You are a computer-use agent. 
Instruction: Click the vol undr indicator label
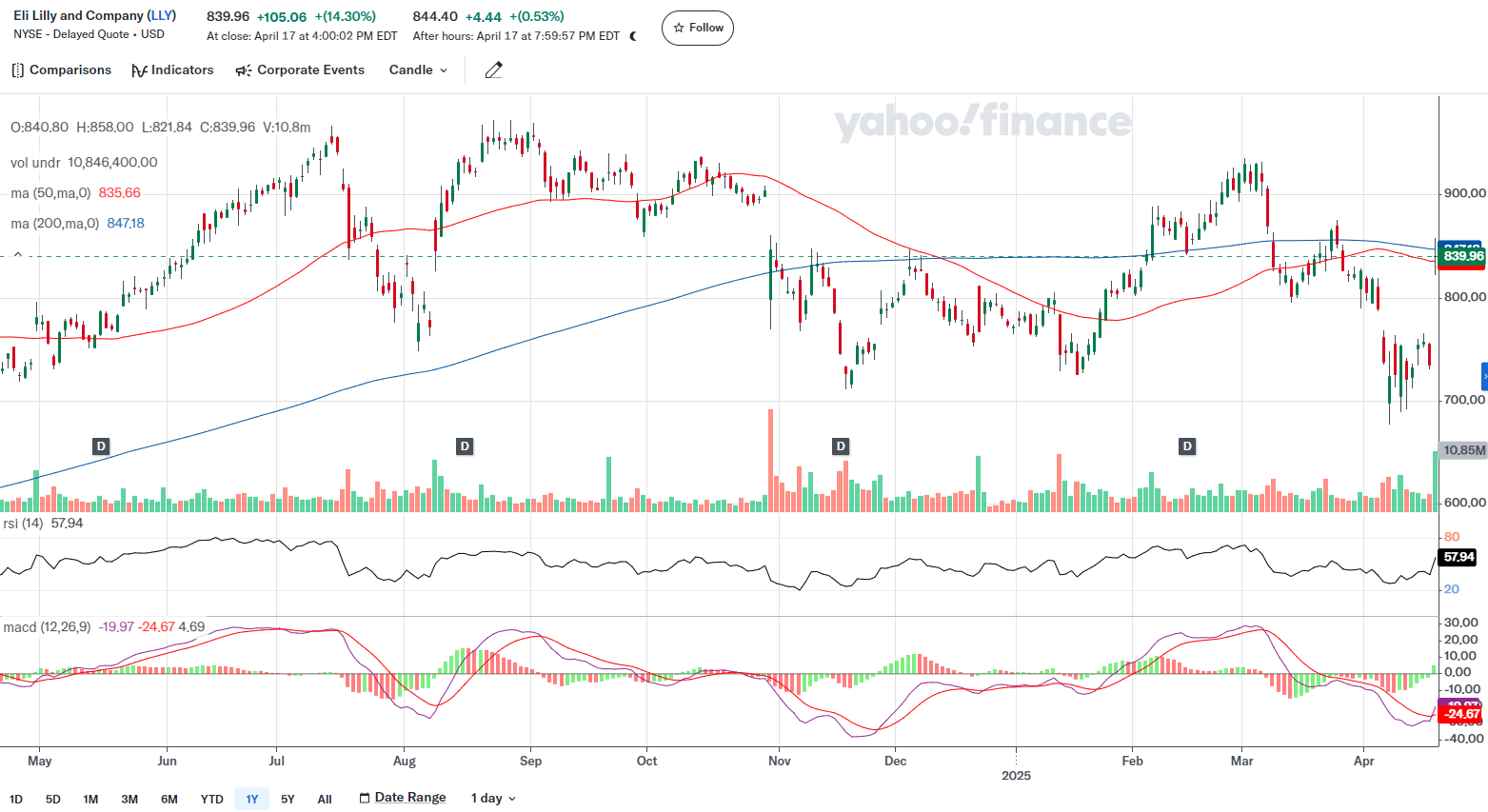point(35,163)
